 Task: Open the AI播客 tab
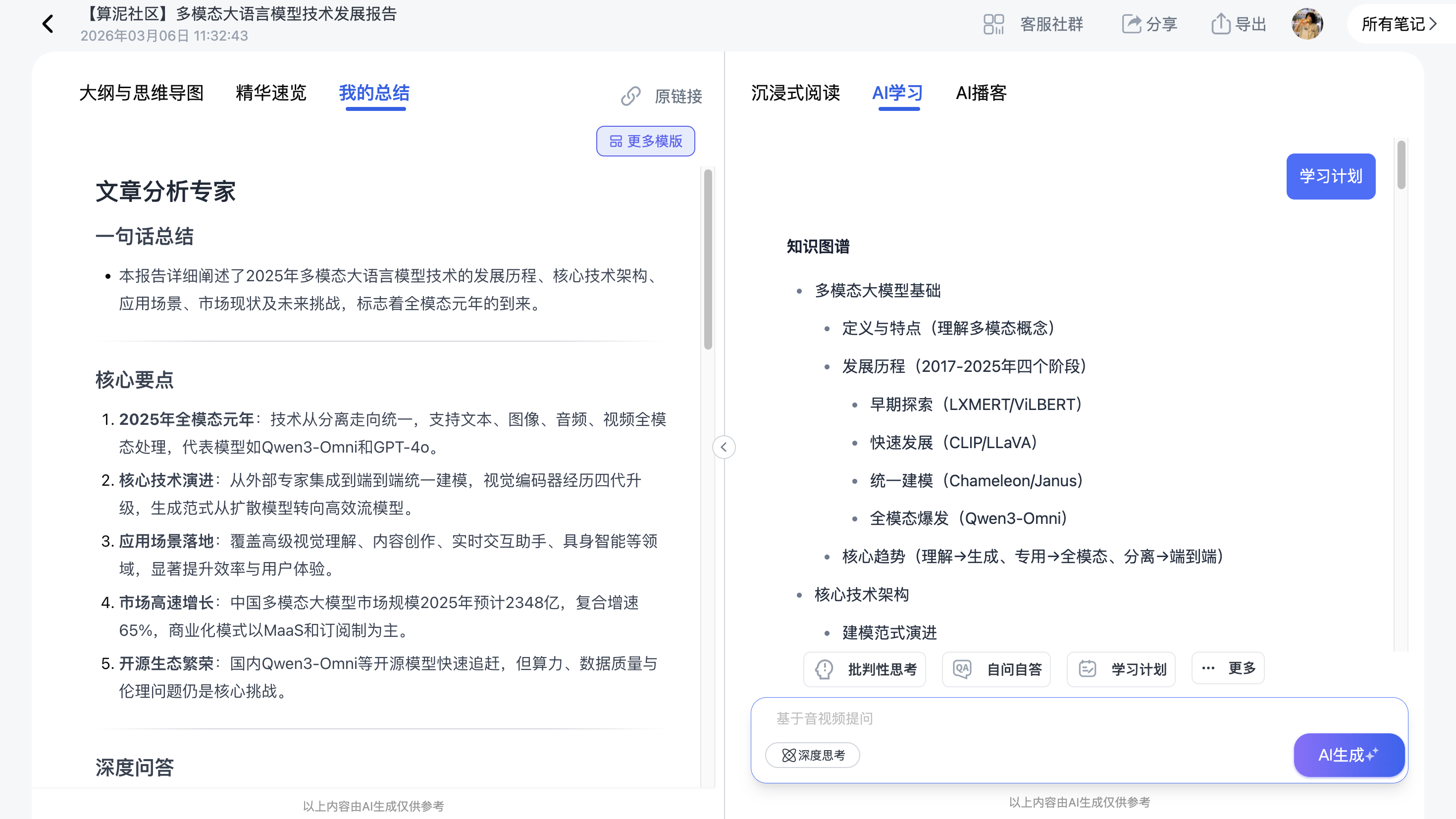(981, 93)
